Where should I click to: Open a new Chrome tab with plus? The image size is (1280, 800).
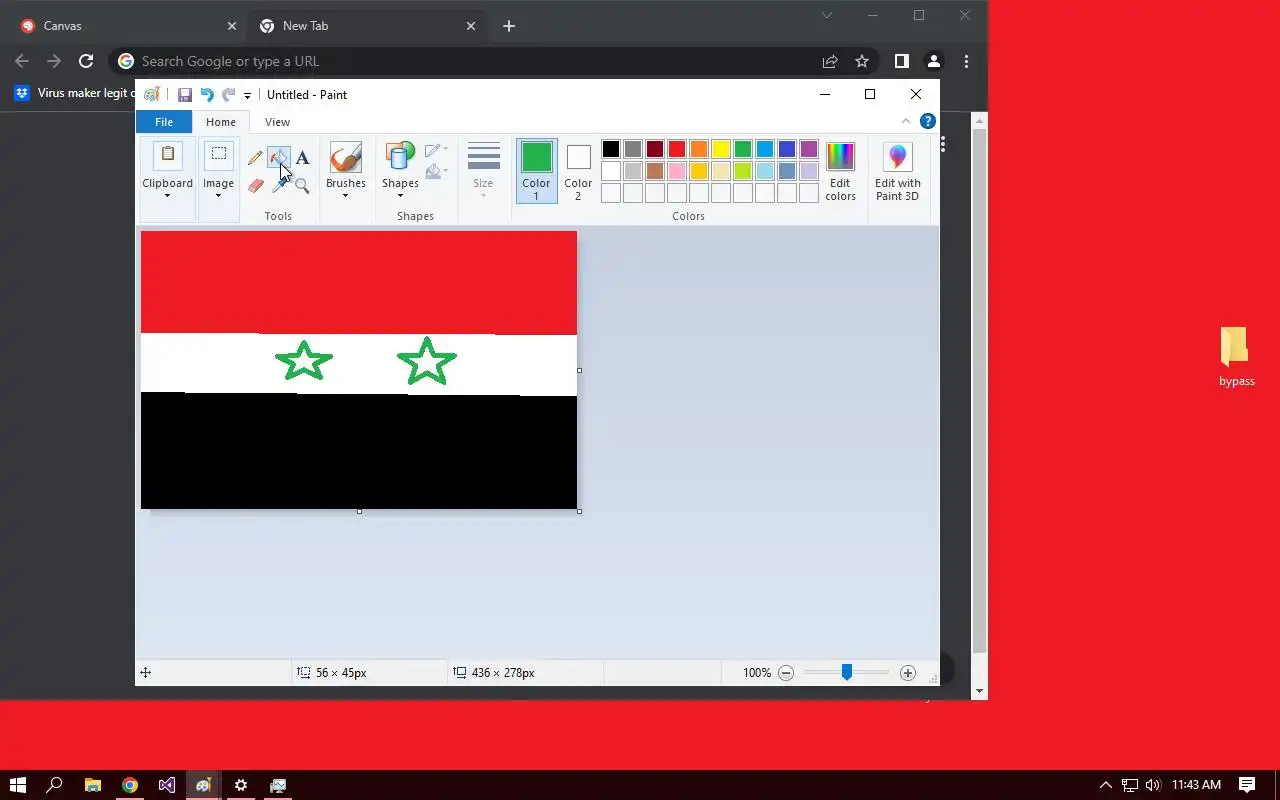coord(509,26)
